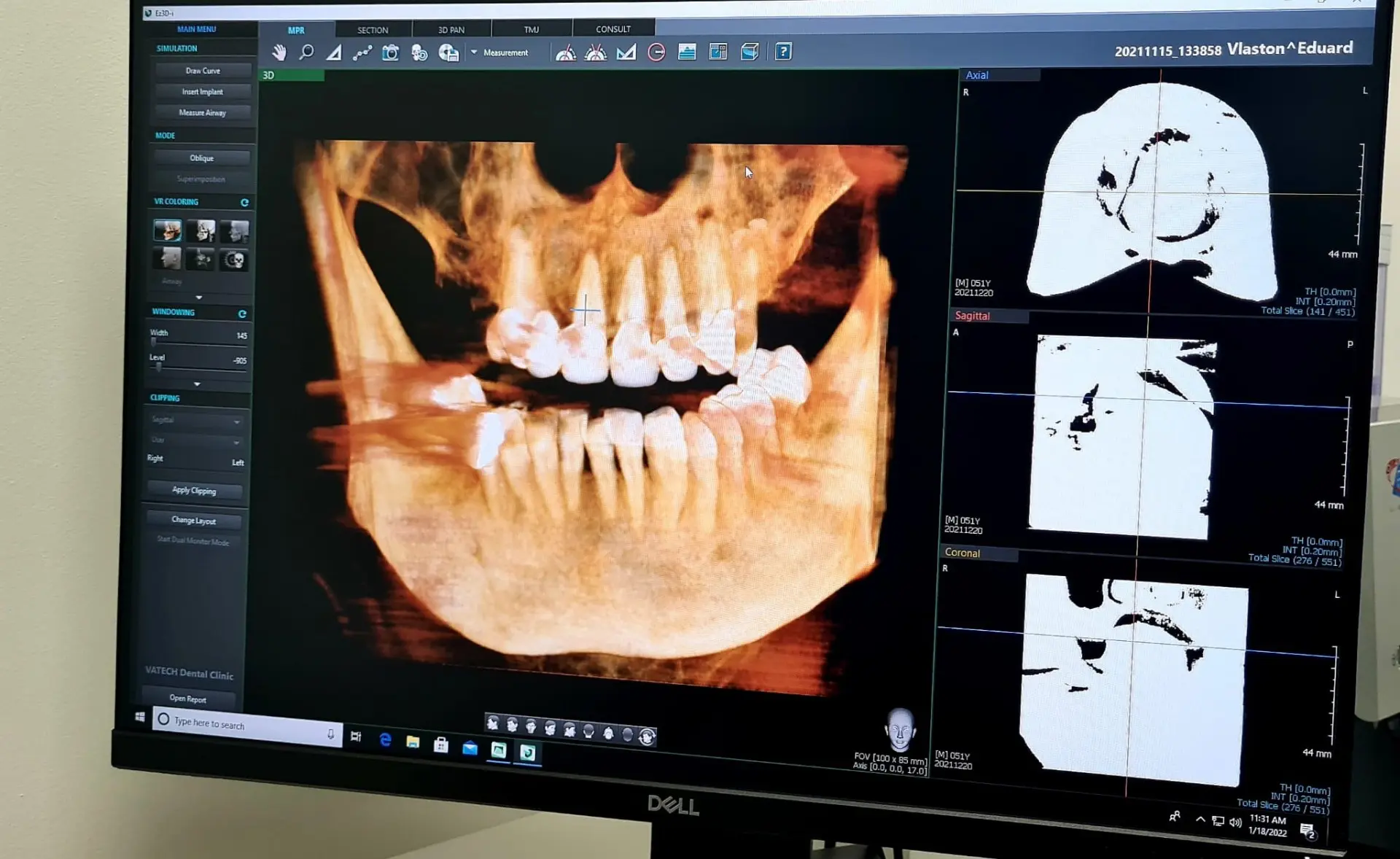Click the camera capture icon

coord(391,53)
